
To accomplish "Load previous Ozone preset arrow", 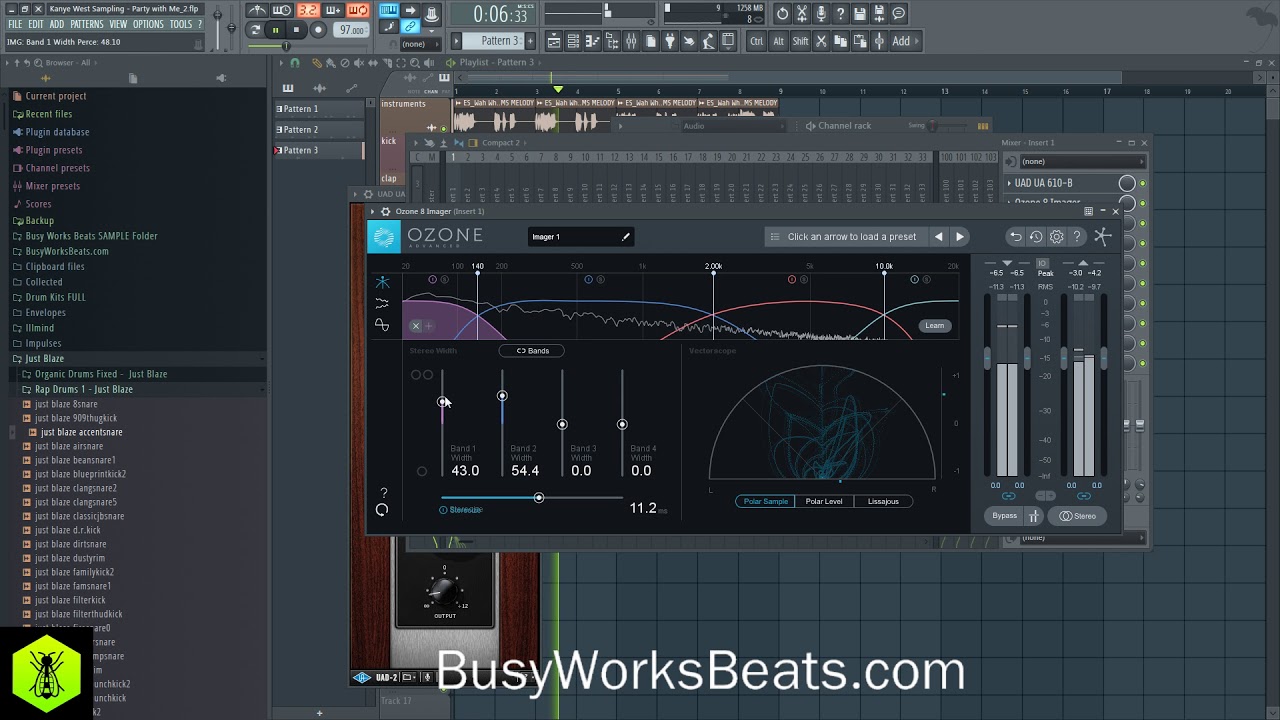I will [x=938, y=237].
